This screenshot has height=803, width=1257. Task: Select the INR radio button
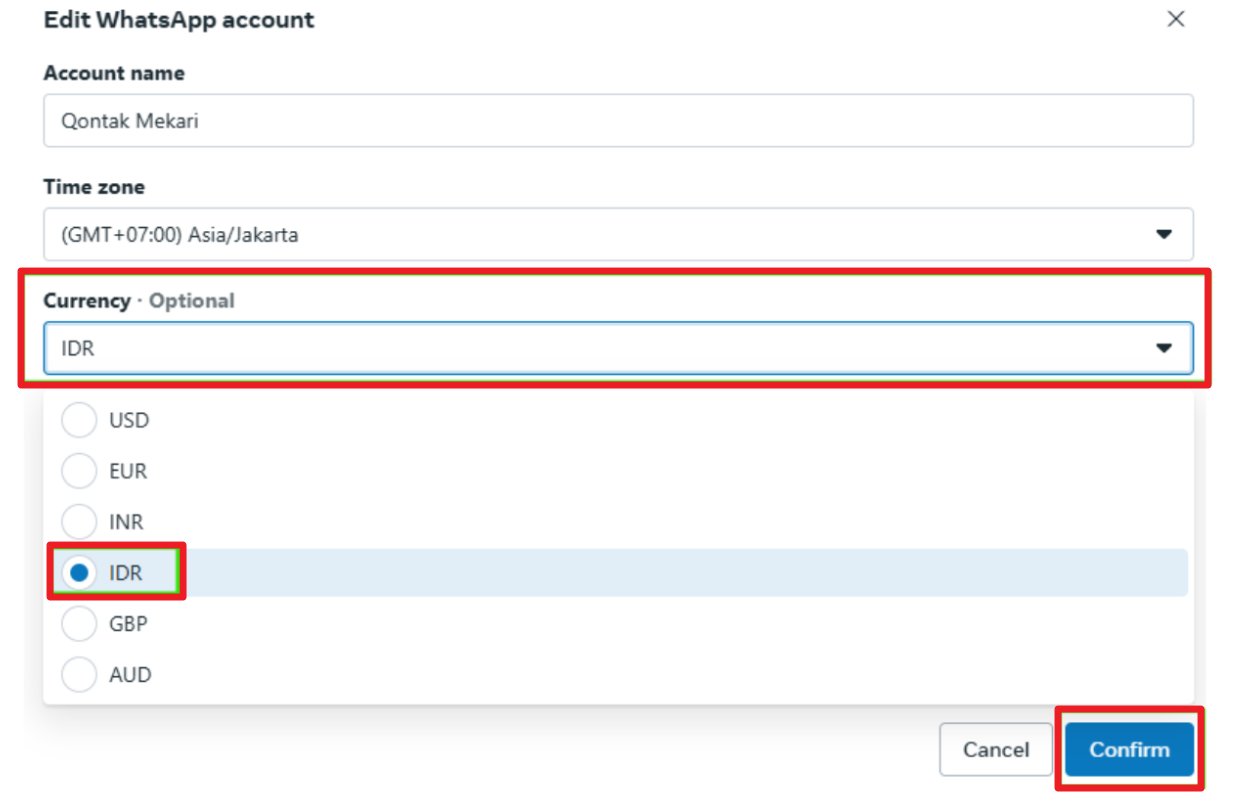(79, 522)
